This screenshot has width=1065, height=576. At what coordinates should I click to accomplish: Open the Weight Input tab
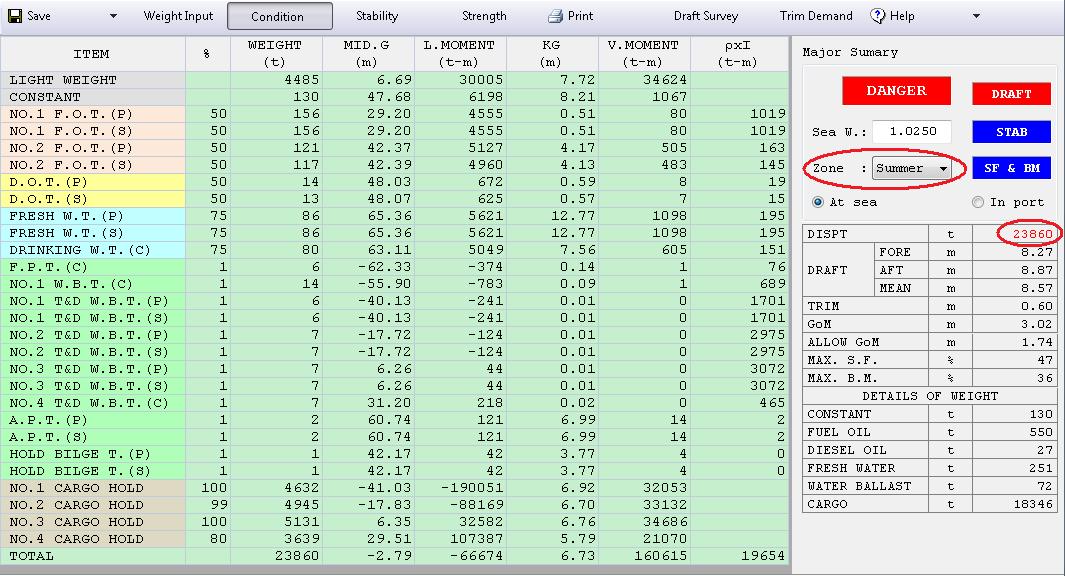[x=178, y=16]
